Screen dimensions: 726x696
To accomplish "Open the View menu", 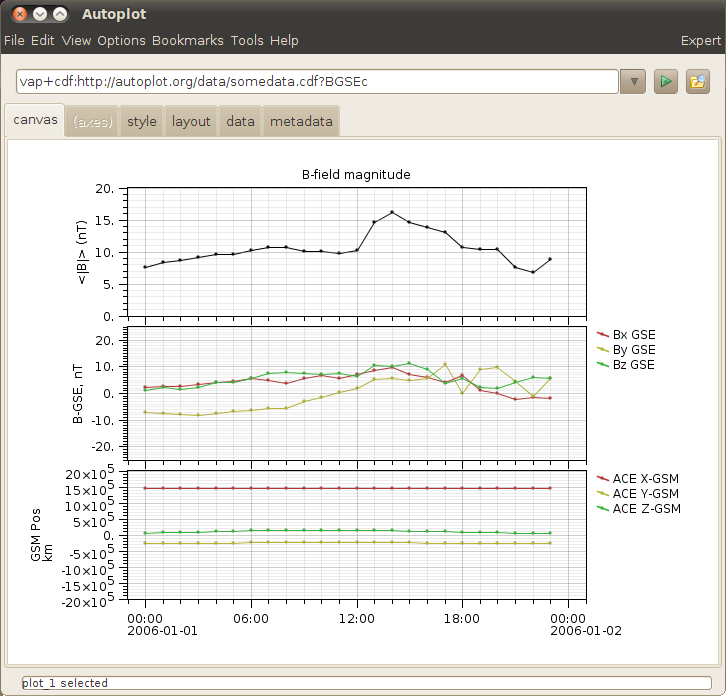I will point(76,41).
